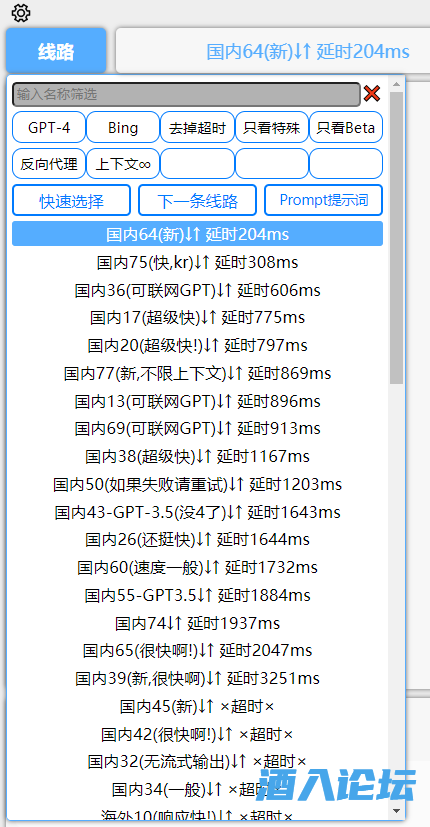Toggle the 上下文∞ filter
Screen dimensions: 430x827
(x=123, y=164)
